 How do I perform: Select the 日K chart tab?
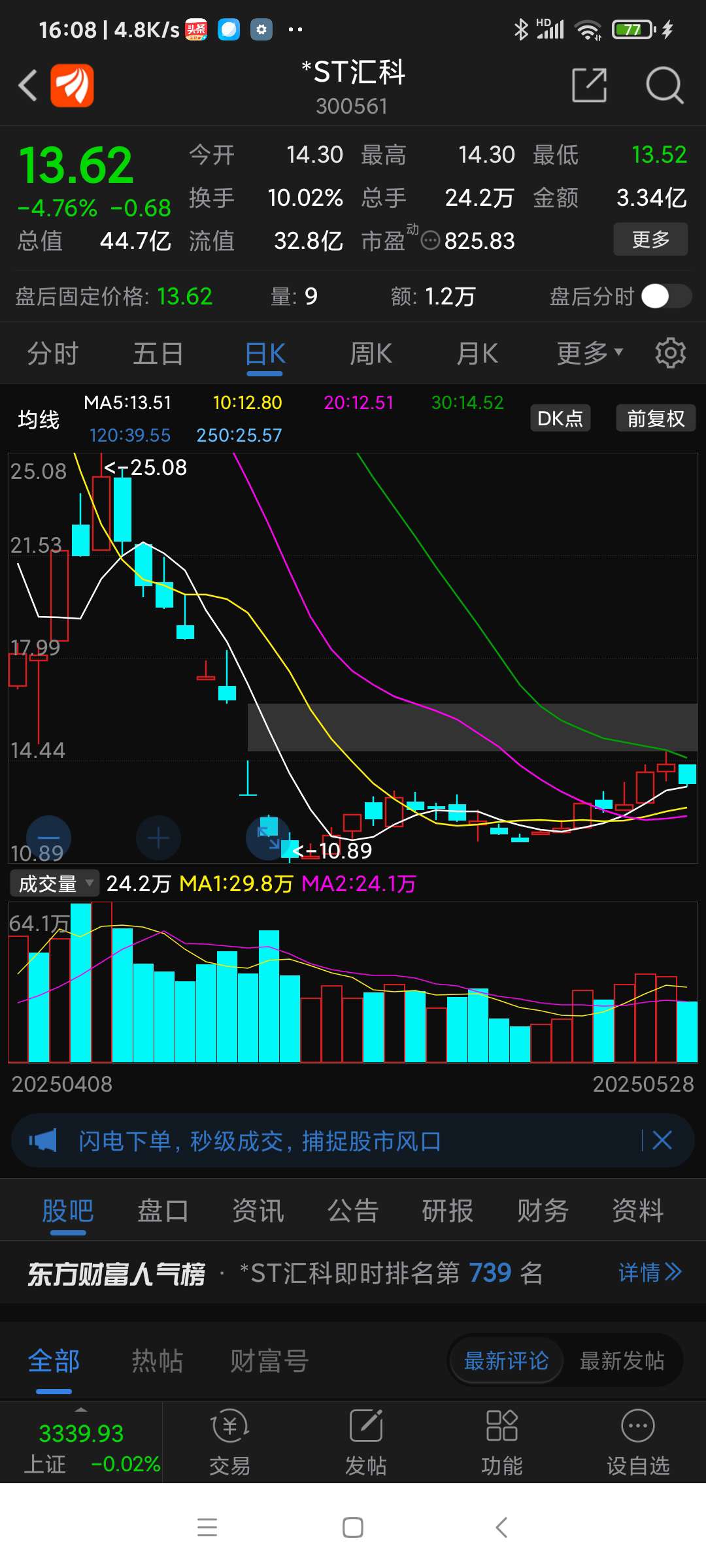coord(265,353)
